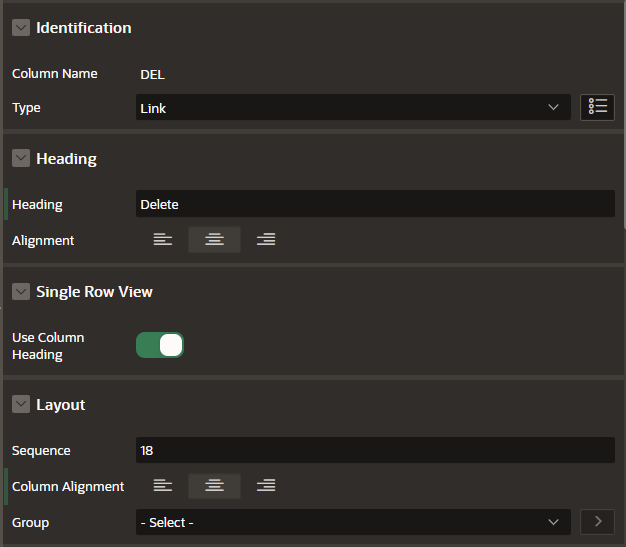Viewport: 626px width, 547px height.
Task: Collapse the Single Row View section
Action: [x=21, y=291]
